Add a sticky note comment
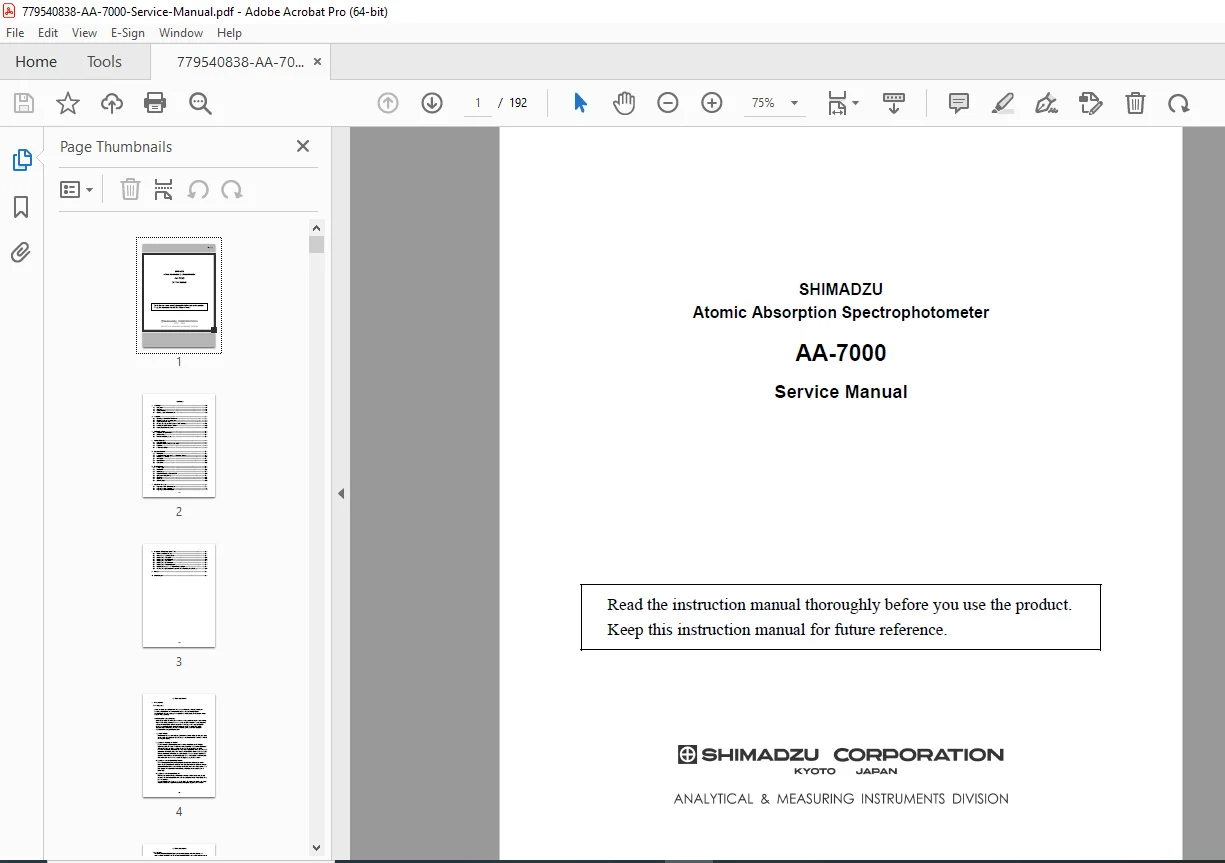The width and height of the screenshot is (1225, 863). [x=959, y=103]
